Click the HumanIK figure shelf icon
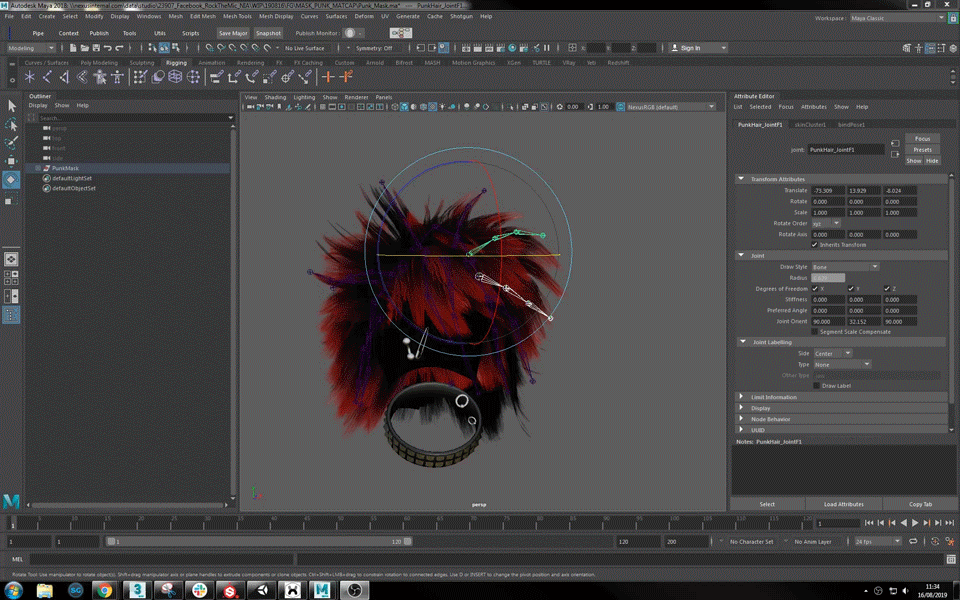Image resolution: width=960 pixels, height=600 pixels. coord(118,77)
